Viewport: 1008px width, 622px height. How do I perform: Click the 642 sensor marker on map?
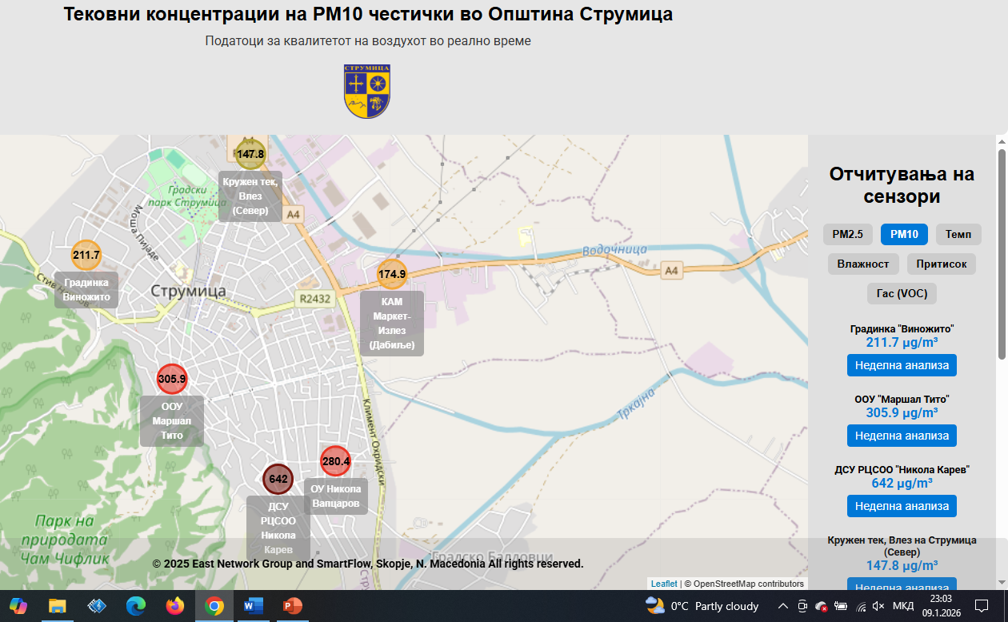click(278, 479)
